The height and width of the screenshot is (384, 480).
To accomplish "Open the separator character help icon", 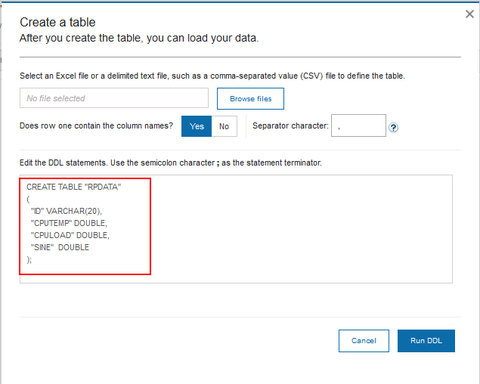I will point(393,127).
